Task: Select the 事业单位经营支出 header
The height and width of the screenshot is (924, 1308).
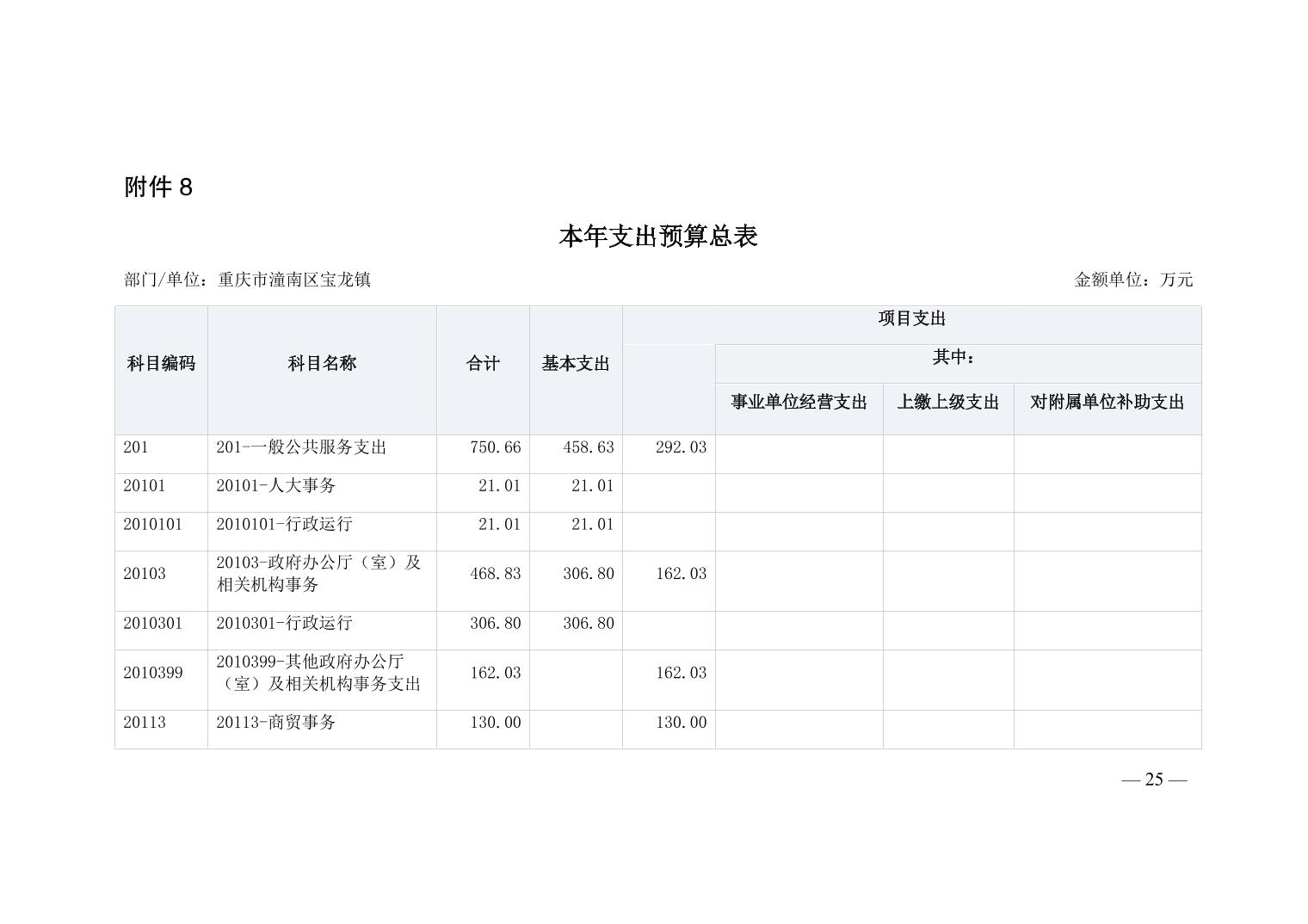Action: tap(799, 403)
